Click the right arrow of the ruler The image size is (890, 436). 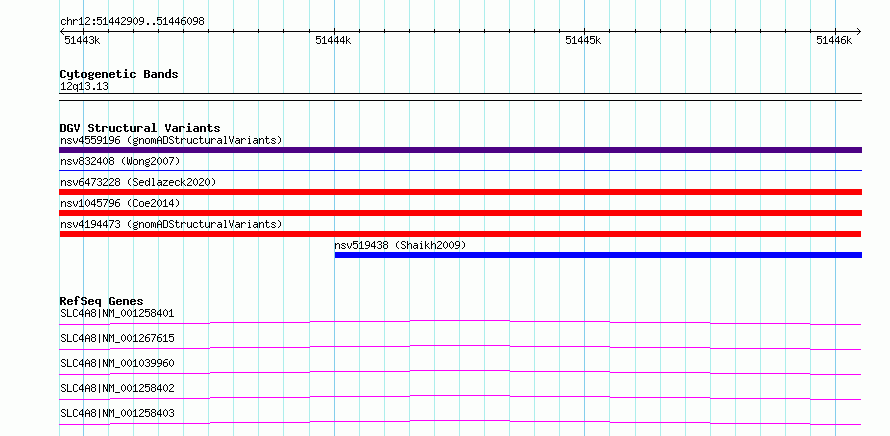pos(859,31)
